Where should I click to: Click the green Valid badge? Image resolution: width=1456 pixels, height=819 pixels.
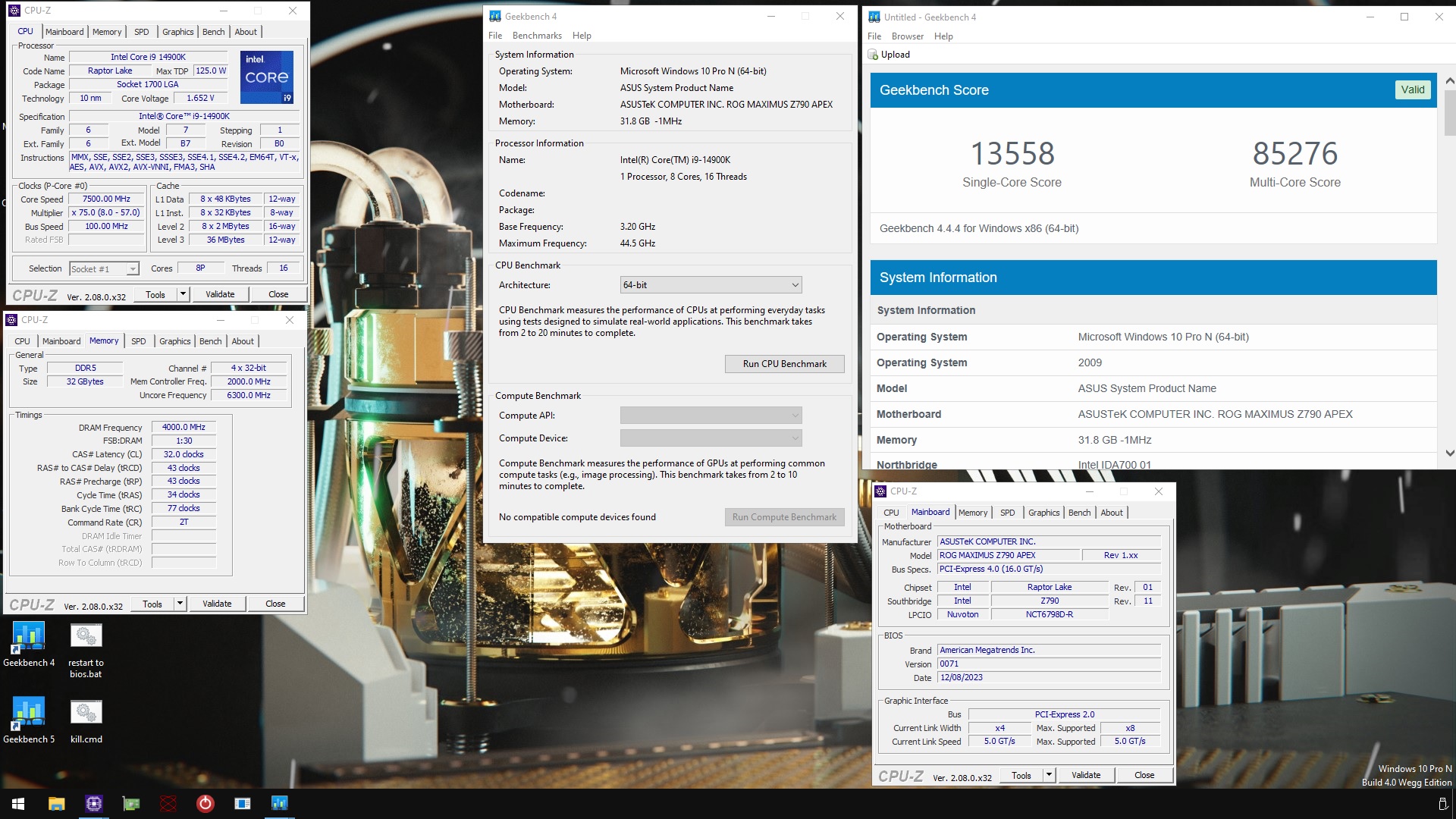click(1412, 89)
